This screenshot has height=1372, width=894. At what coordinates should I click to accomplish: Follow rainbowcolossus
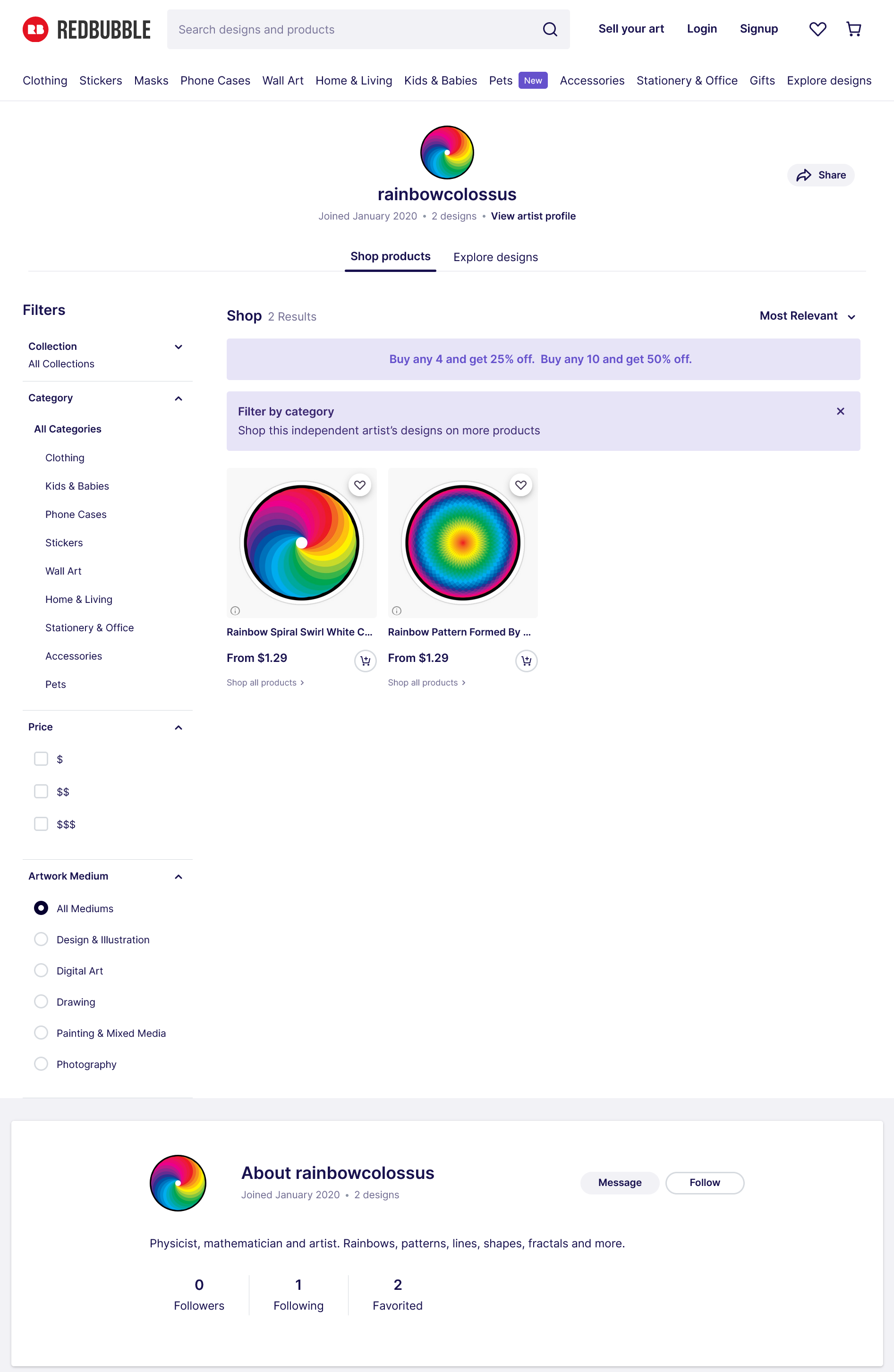tap(705, 1183)
